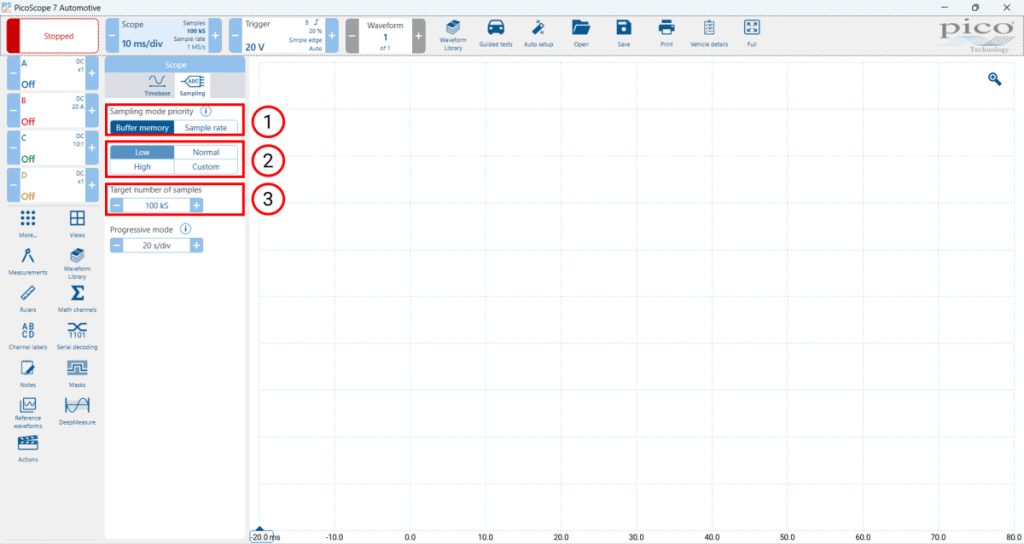Click the Open folder icon

coord(581,33)
